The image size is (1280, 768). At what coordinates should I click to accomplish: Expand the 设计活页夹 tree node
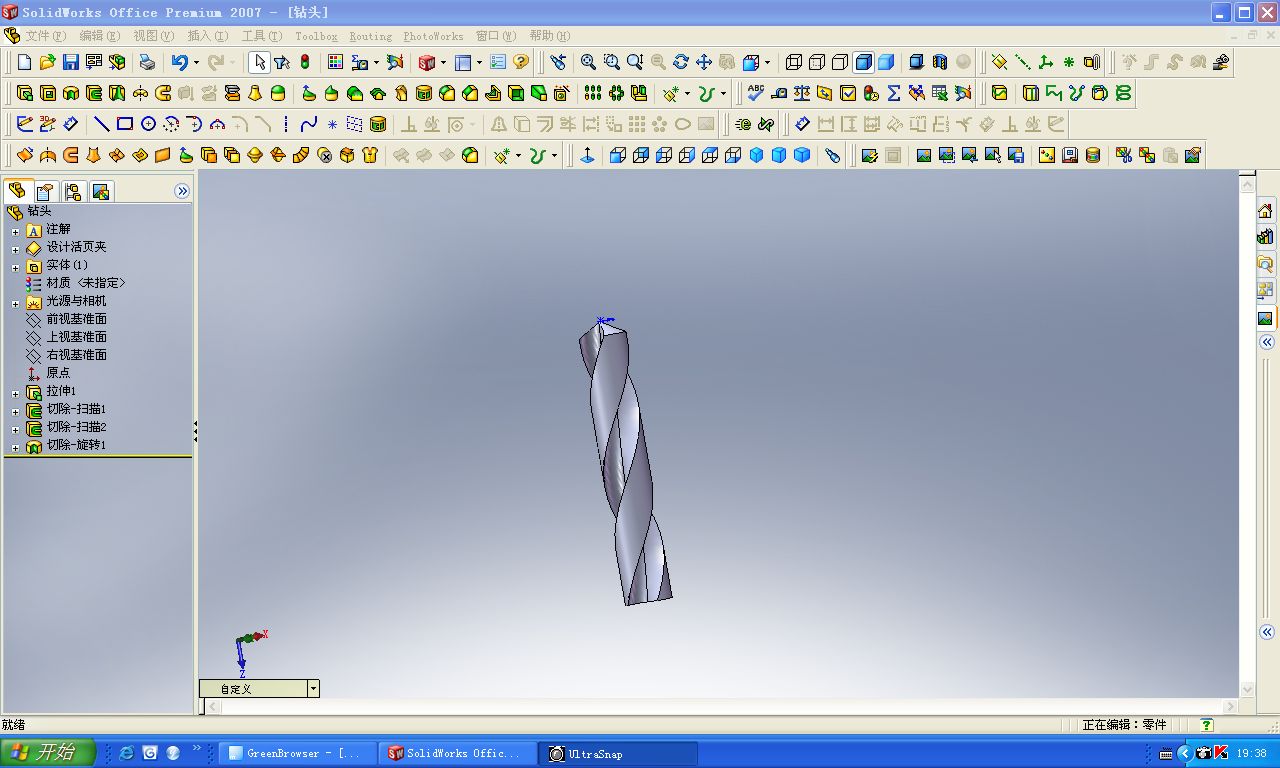pyautogui.click(x=15, y=249)
